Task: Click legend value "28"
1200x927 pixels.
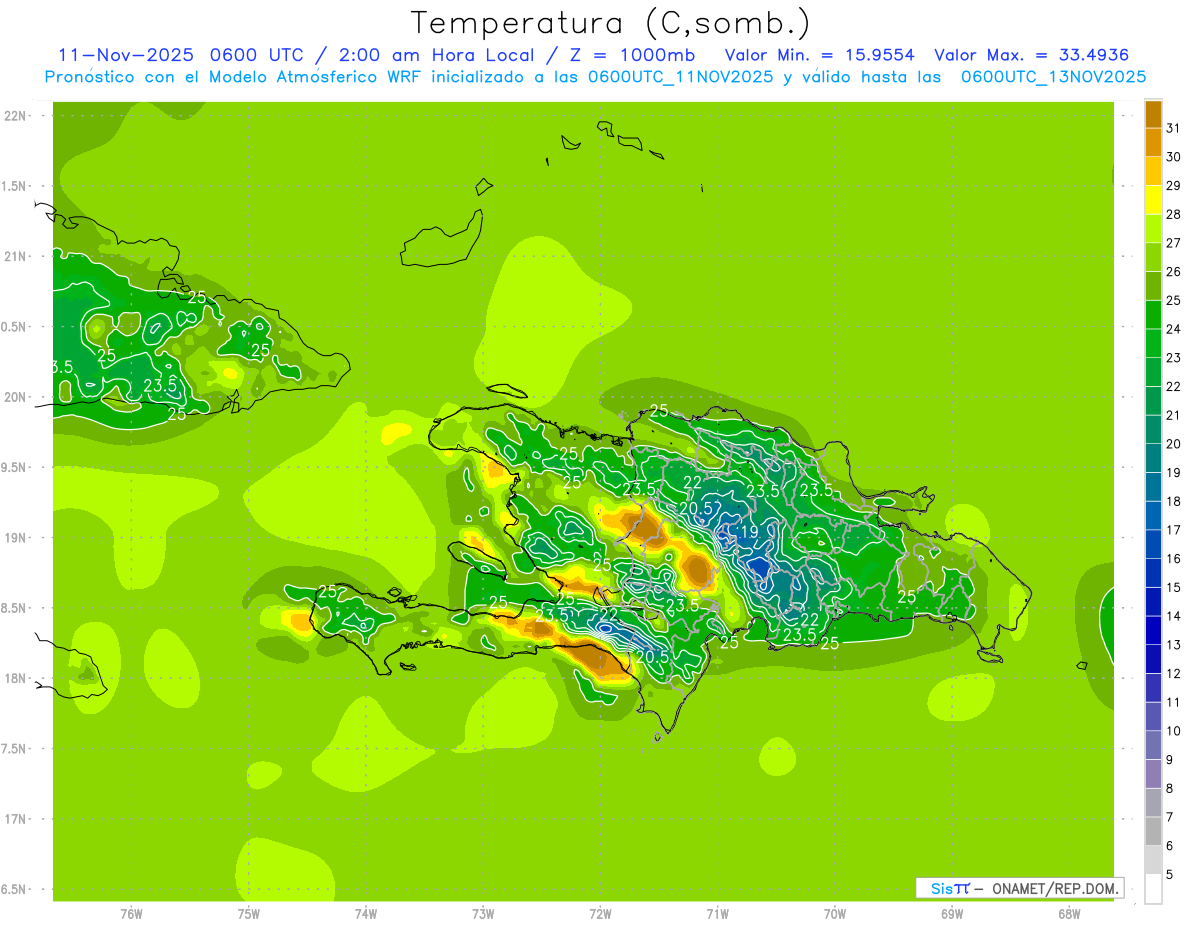Action: [x=1174, y=214]
